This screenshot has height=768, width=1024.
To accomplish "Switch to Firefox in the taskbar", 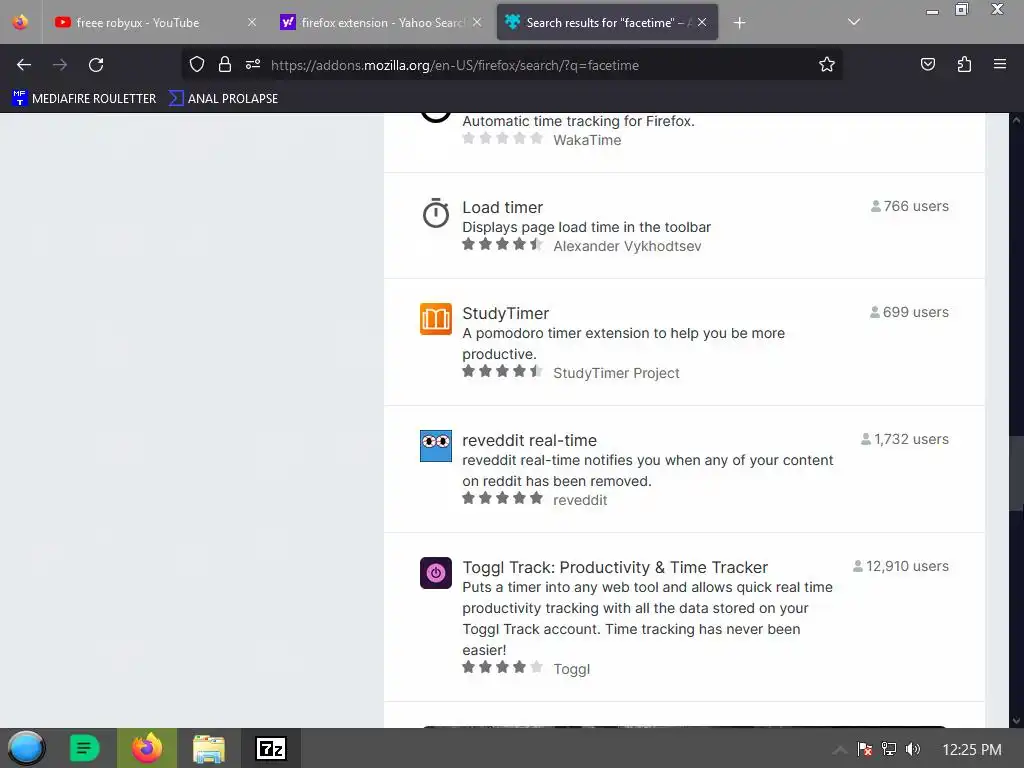I will pyautogui.click(x=147, y=748).
